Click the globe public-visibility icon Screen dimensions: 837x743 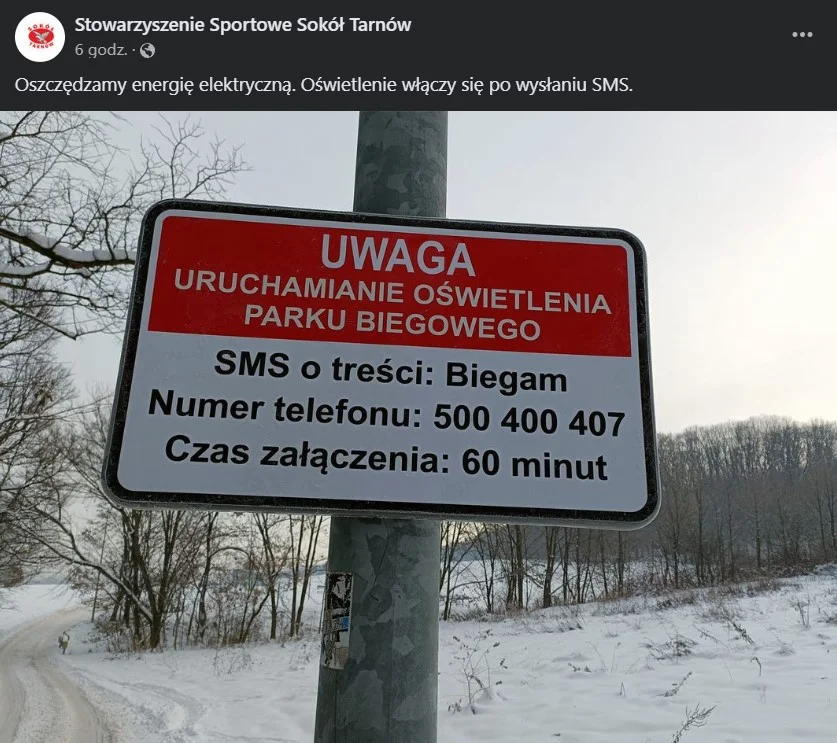click(147, 51)
